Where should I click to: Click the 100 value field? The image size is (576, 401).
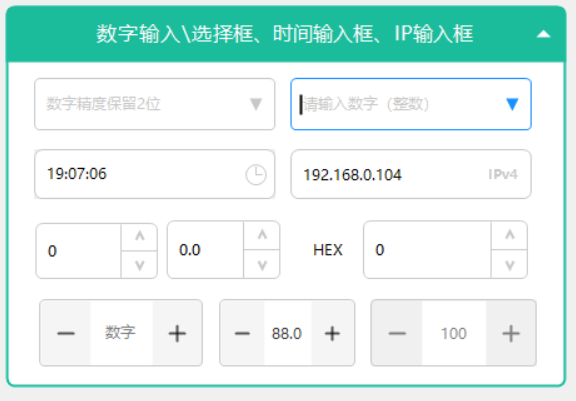(x=454, y=333)
